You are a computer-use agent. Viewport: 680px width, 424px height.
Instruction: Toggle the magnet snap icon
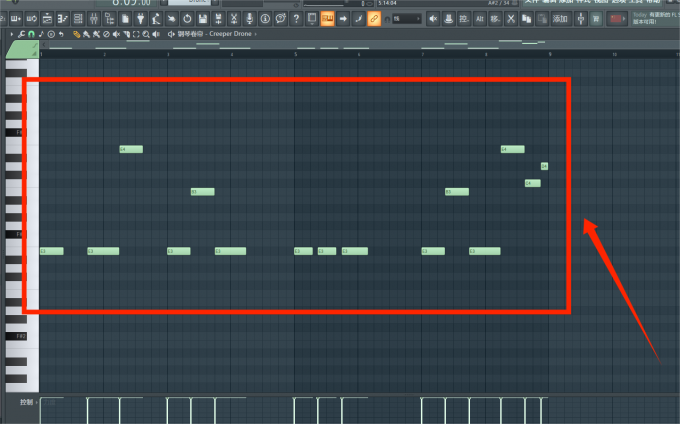(31, 34)
